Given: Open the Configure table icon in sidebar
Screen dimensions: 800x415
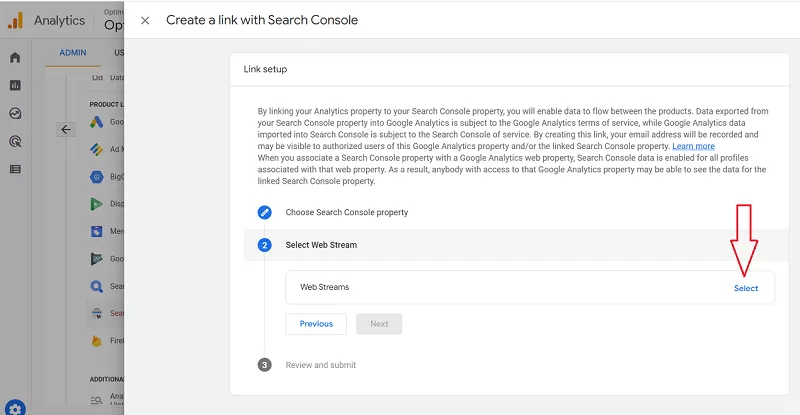Looking at the screenshot, I should click(15, 169).
